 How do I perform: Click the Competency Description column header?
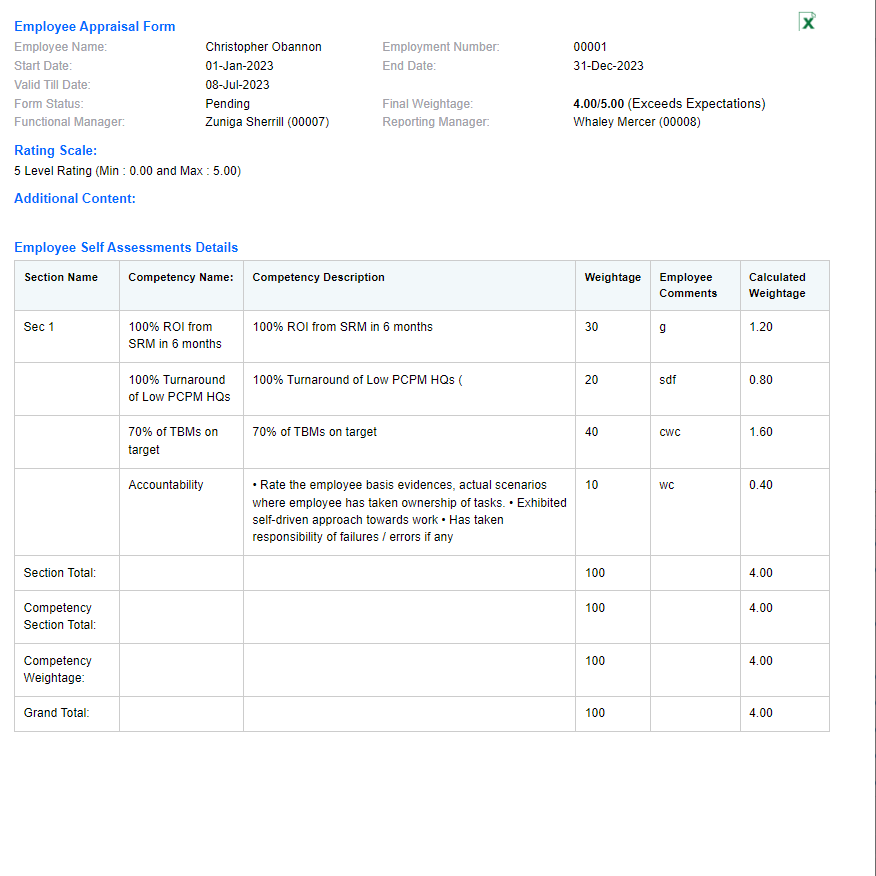pos(318,277)
